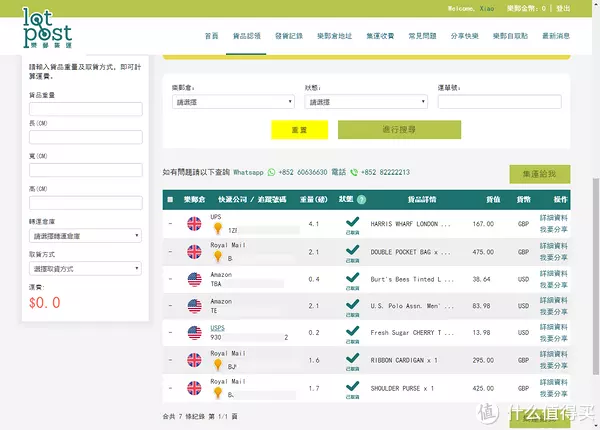Open 詳細資料 for the DOUBLE POCKET BAG row
The image size is (600, 430).
coord(554,246)
